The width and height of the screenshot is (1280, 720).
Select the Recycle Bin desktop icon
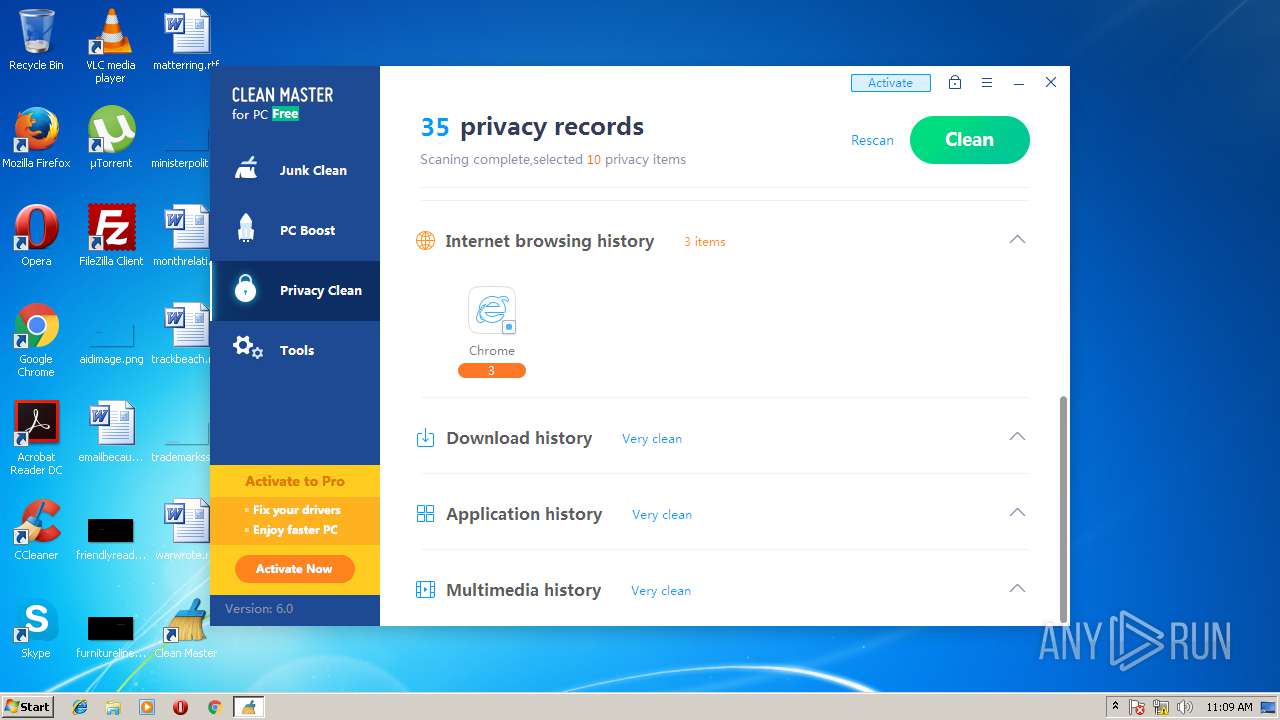(x=36, y=40)
